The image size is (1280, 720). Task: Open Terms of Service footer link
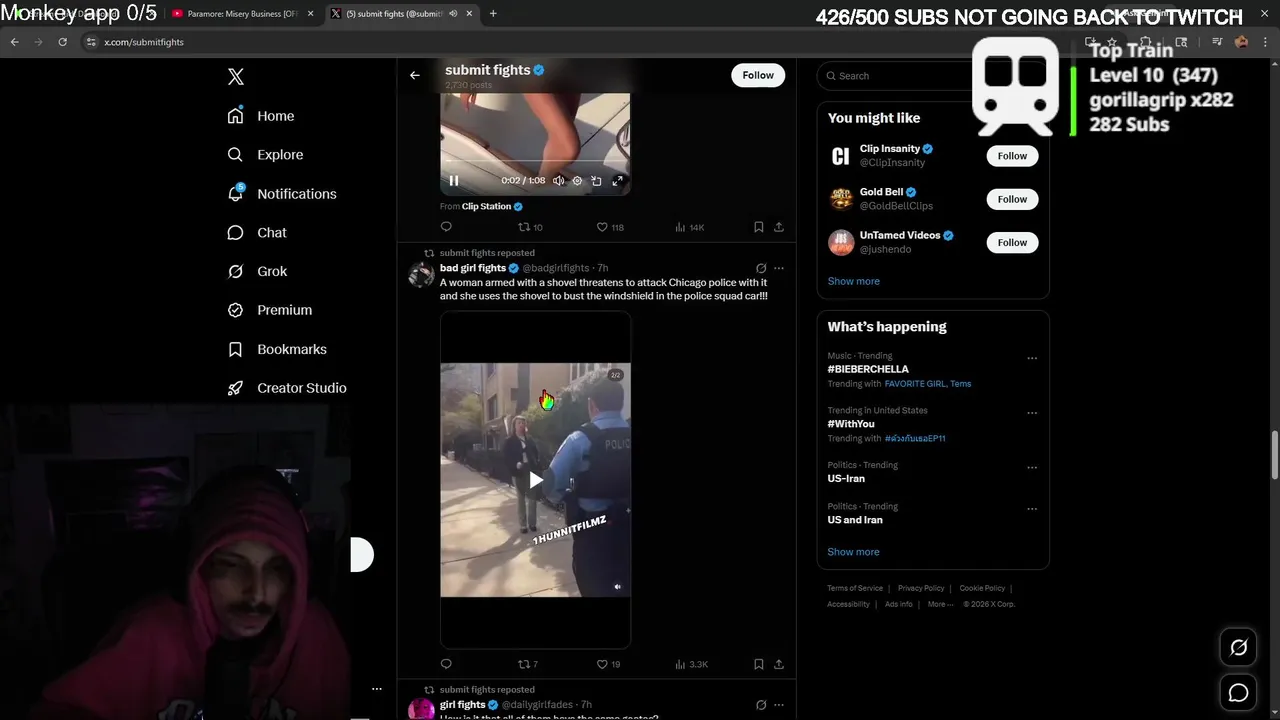(855, 588)
